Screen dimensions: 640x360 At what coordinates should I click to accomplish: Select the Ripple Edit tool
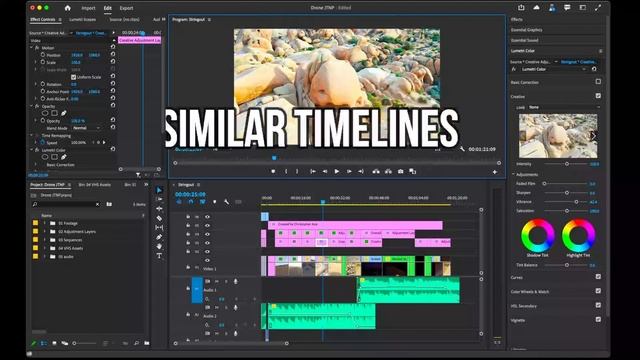tap(159, 209)
